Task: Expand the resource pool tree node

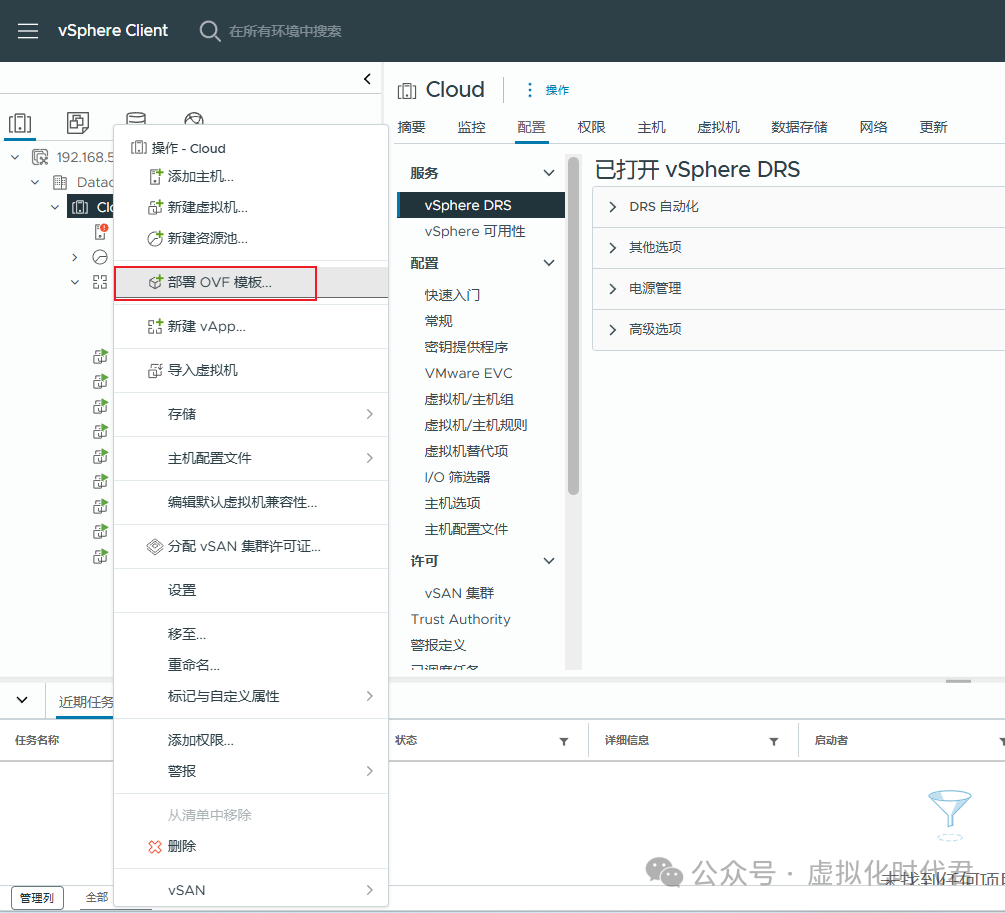Action: pos(75,257)
